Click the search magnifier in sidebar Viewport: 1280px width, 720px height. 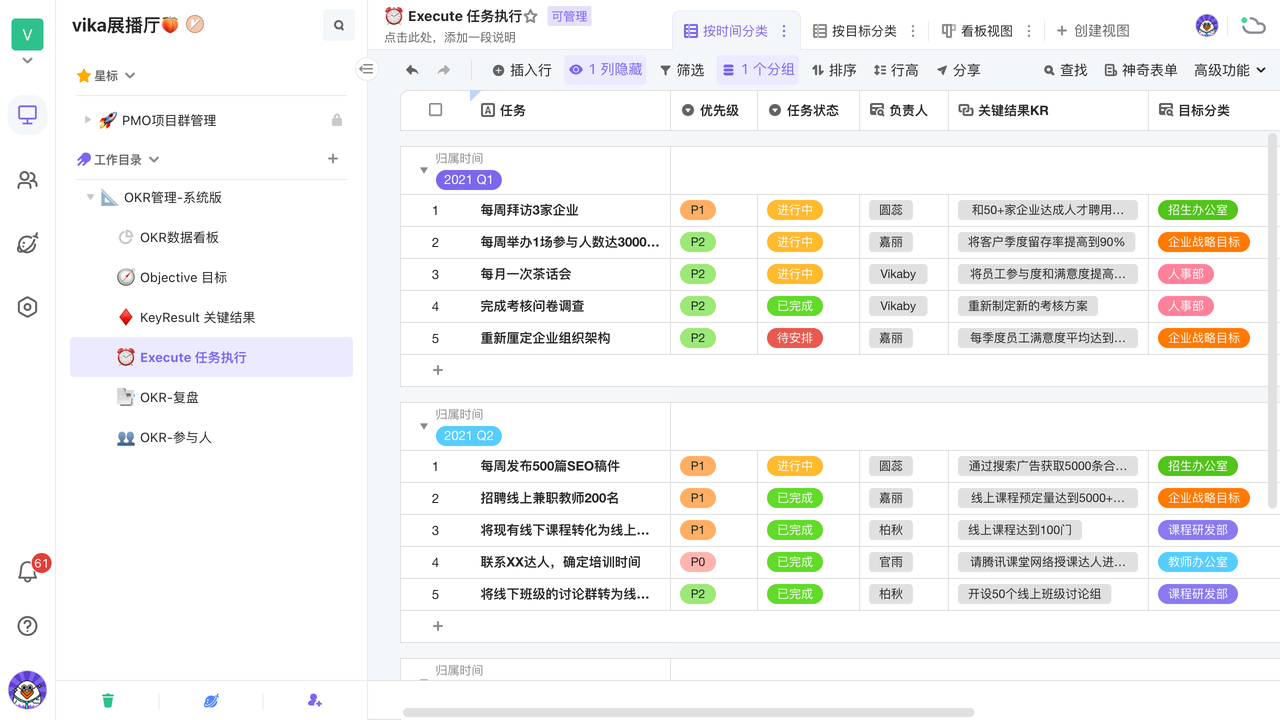(339, 26)
